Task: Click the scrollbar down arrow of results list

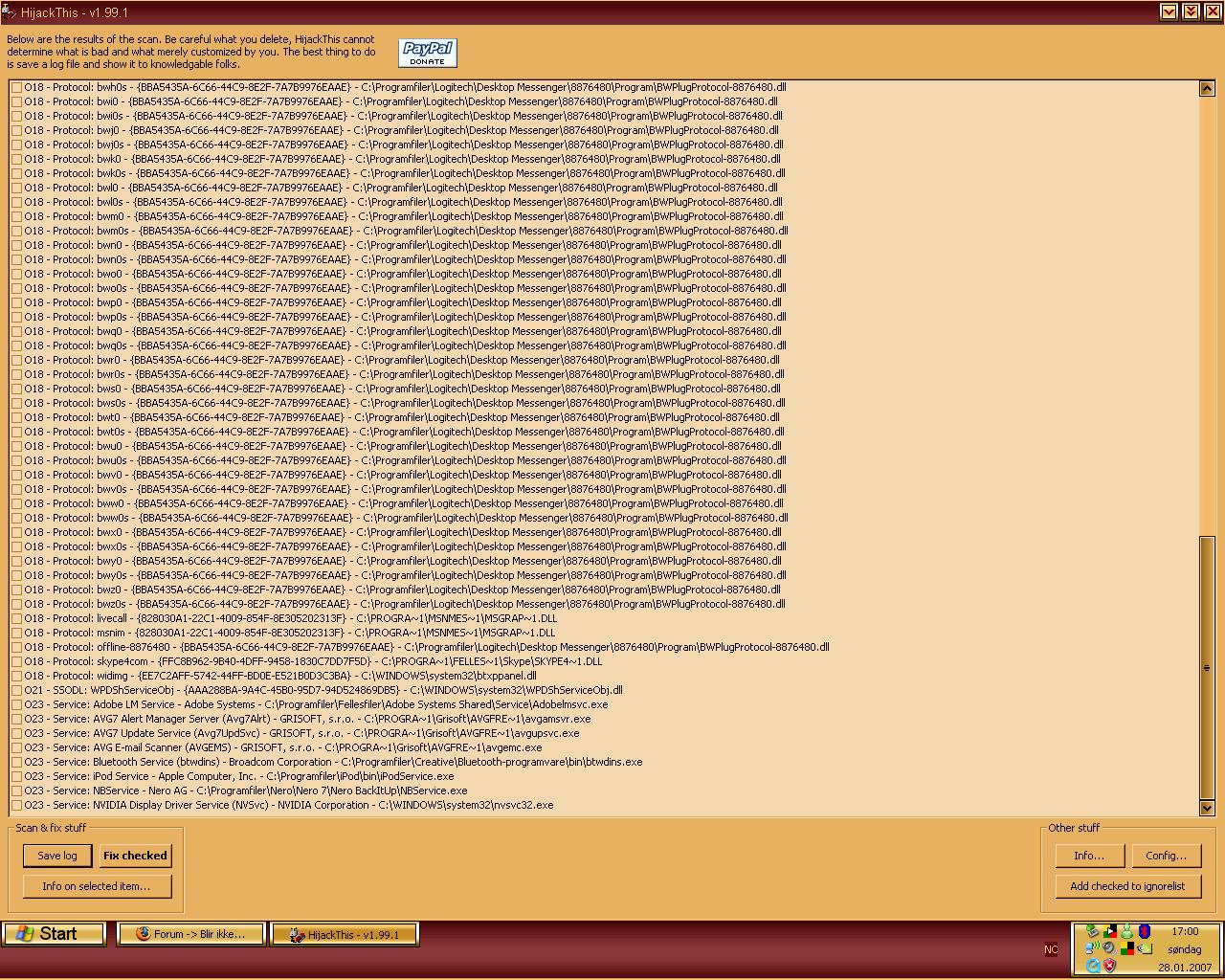Action: tap(1207, 808)
